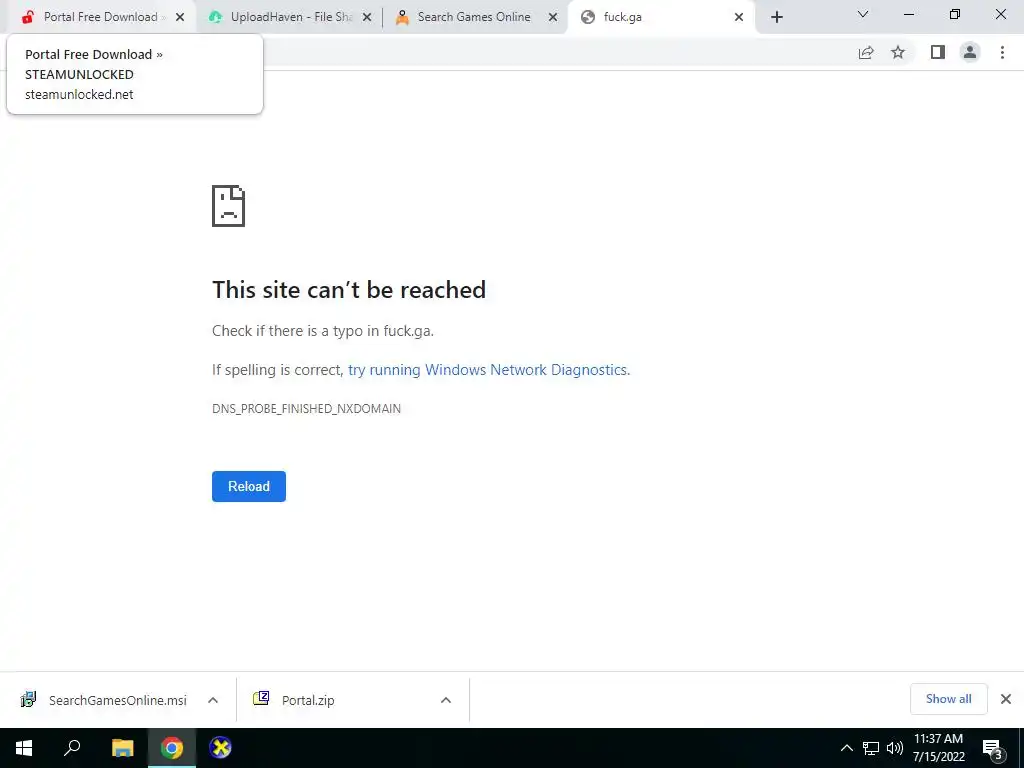This screenshot has height=768, width=1024.
Task: Open the network icon in the system tray
Action: 871,748
